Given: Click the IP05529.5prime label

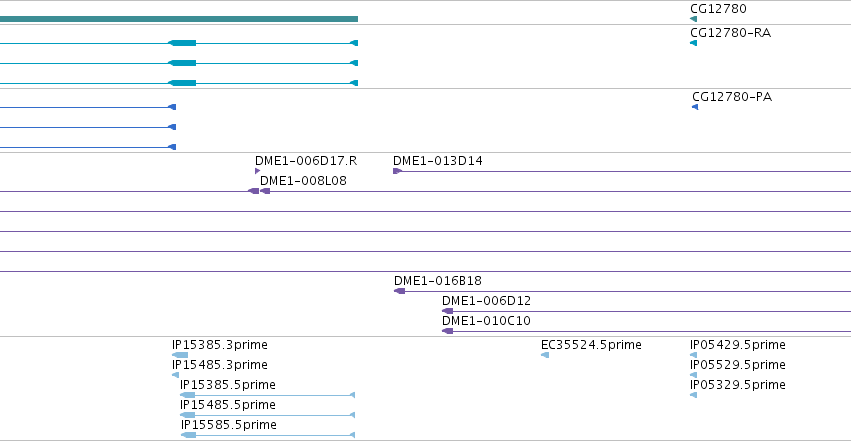Looking at the screenshot, I should [x=738, y=365].
